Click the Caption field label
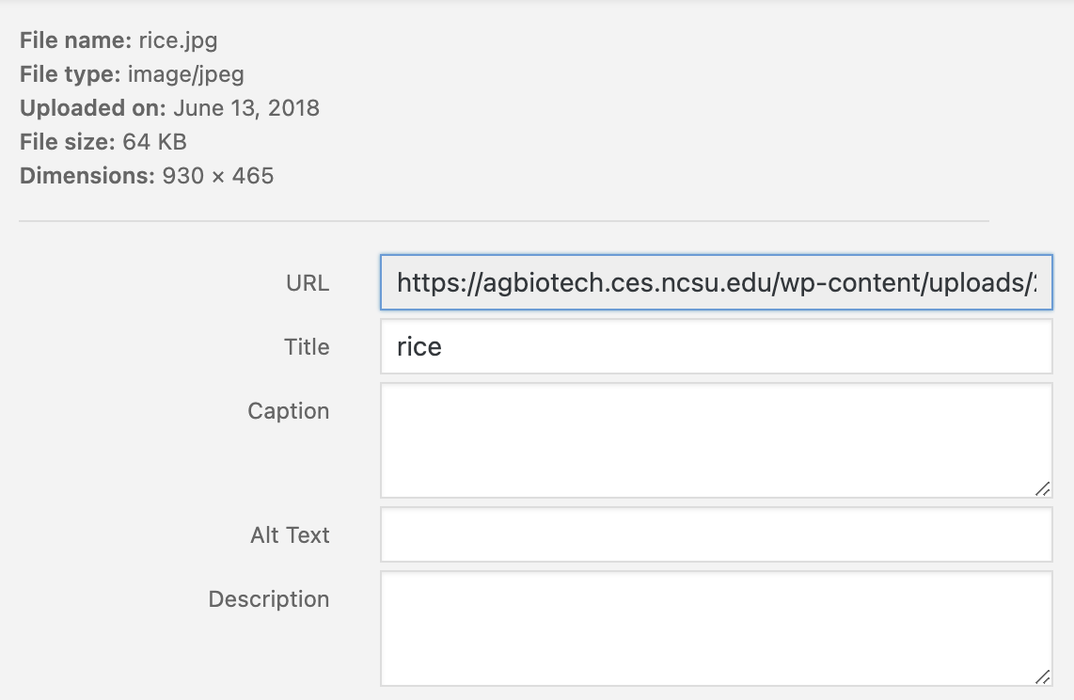The width and height of the screenshot is (1074, 700). click(289, 411)
